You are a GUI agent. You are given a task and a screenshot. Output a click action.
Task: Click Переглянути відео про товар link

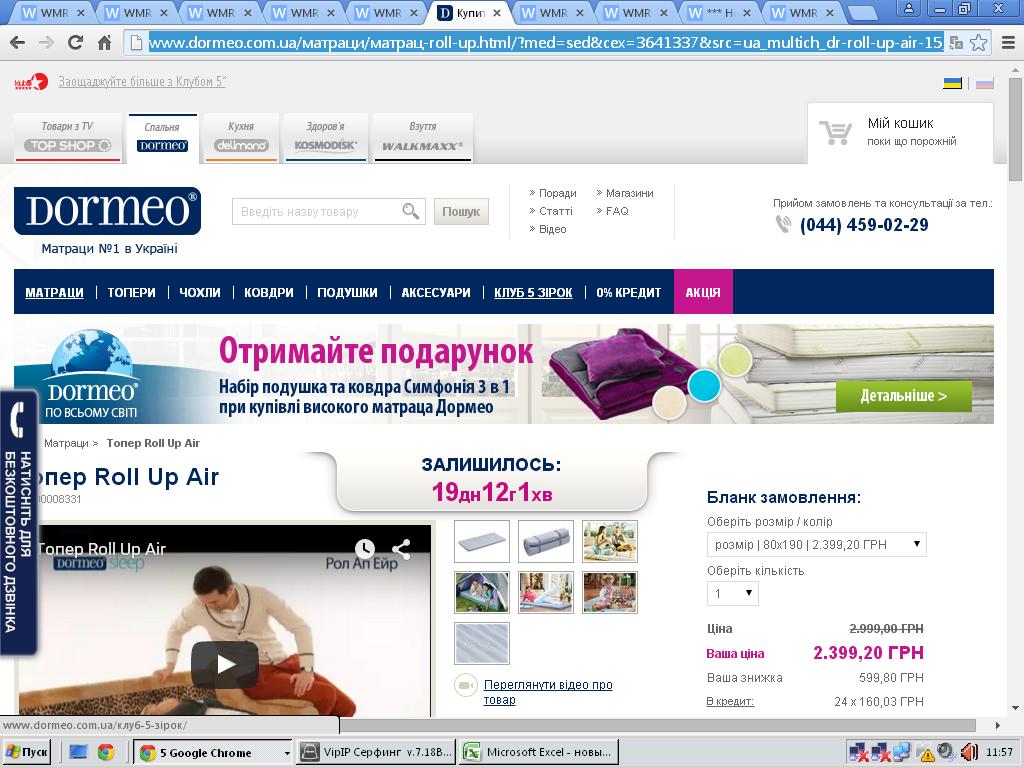(x=548, y=692)
